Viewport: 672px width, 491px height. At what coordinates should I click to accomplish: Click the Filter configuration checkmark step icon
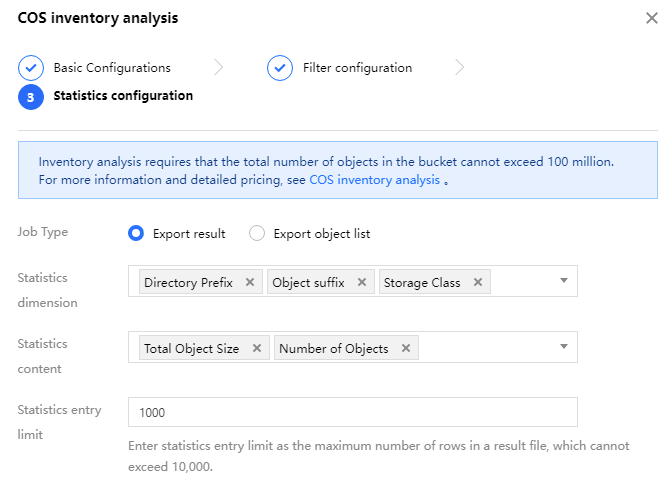pyautogui.click(x=280, y=68)
